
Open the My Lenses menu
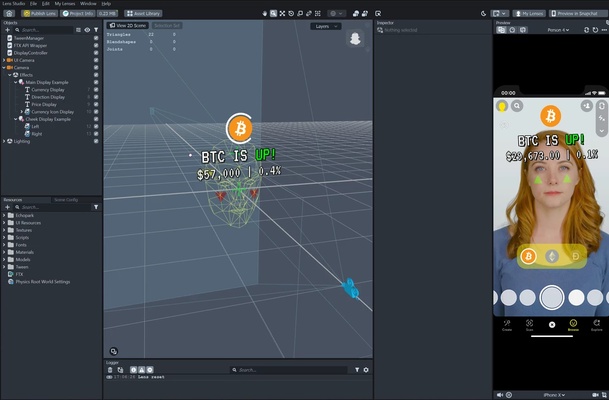tap(64, 3)
